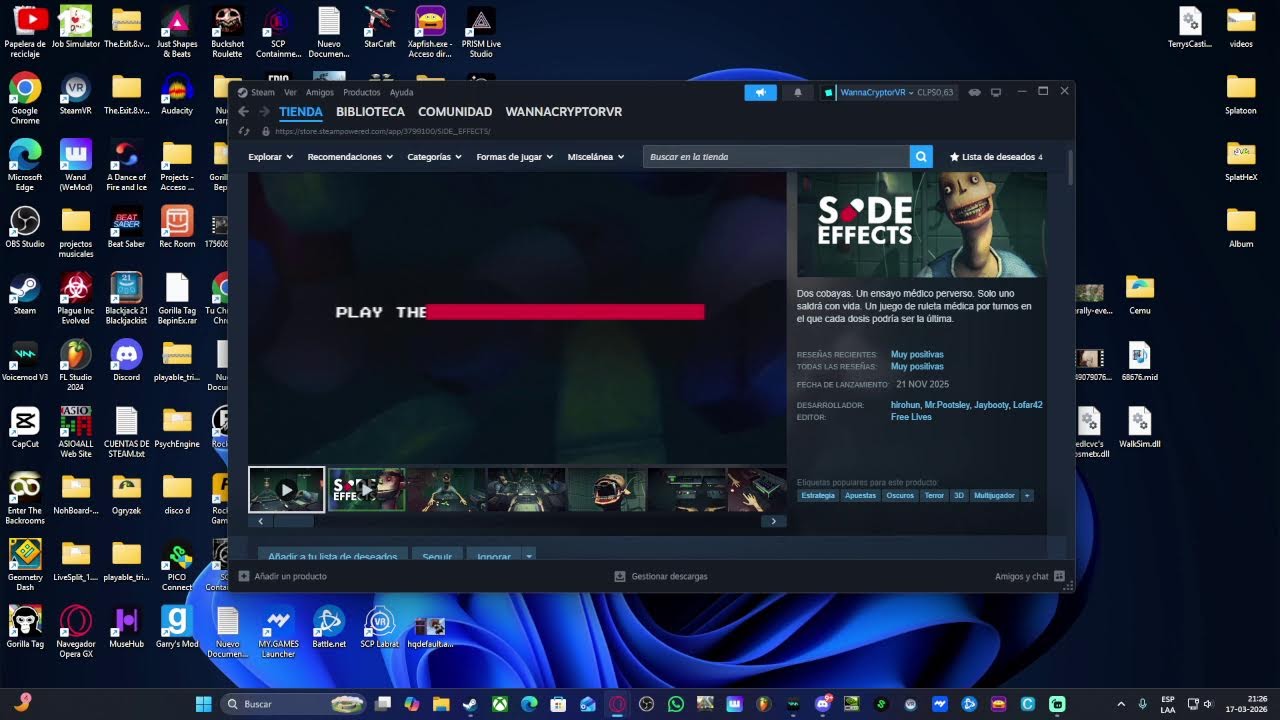This screenshot has width=1280, height=720.
Task: Open Microsoft Edge desktop icon
Action: point(25,165)
